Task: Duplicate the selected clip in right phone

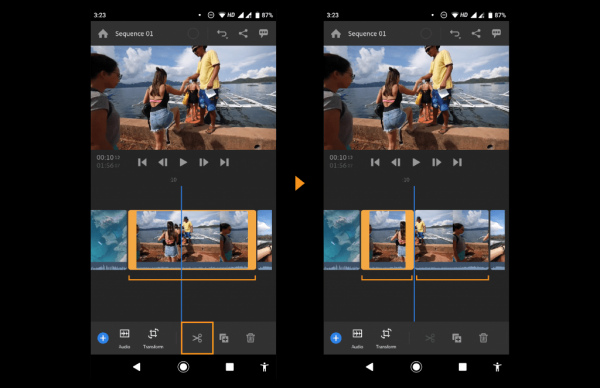Action: [457, 338]
